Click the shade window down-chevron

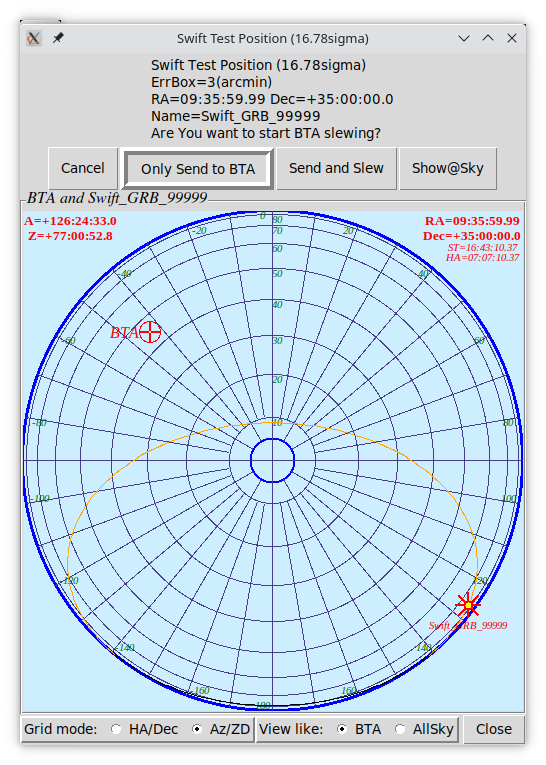[x=464, y=38]
